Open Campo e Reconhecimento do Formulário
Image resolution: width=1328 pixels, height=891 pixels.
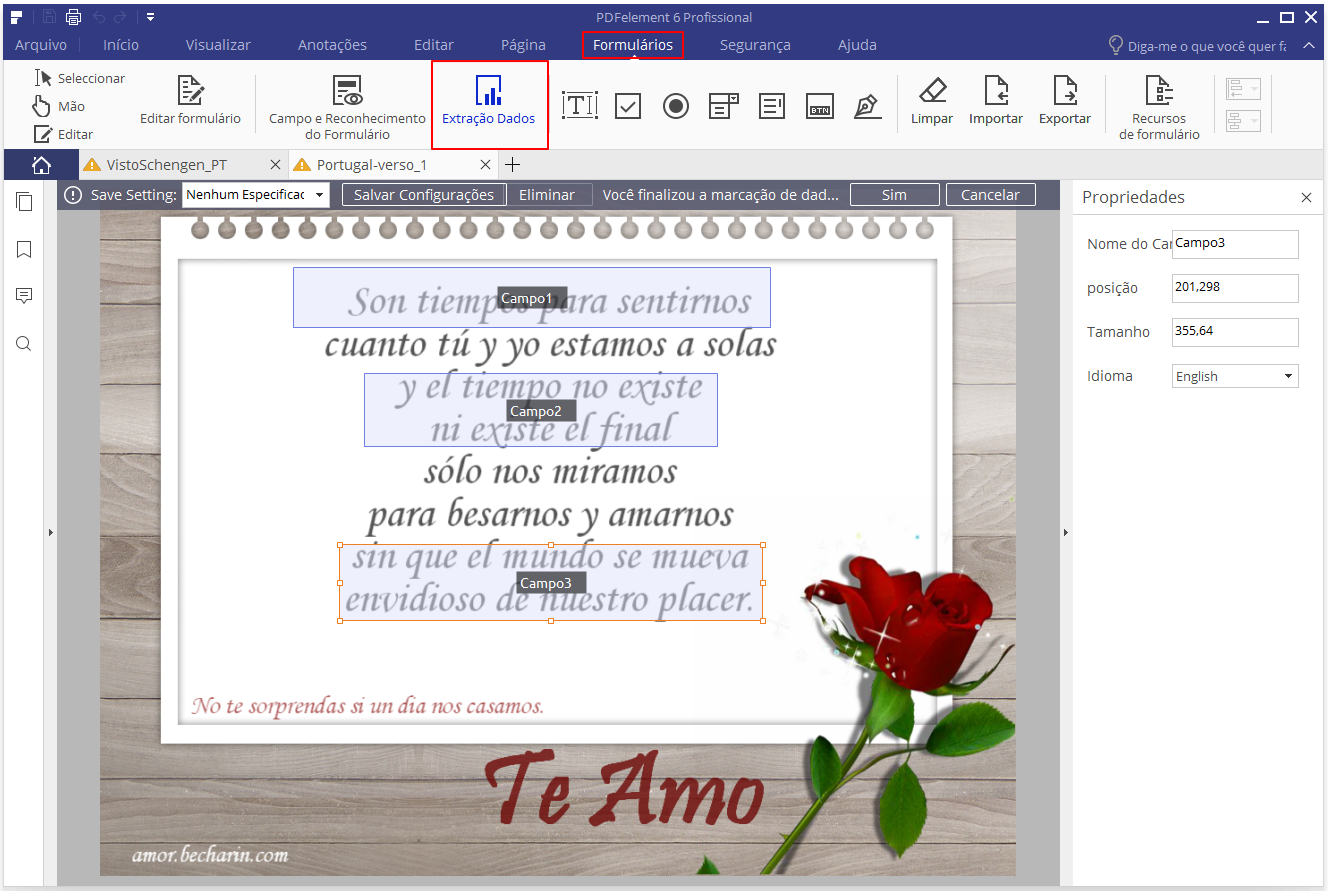347,107
